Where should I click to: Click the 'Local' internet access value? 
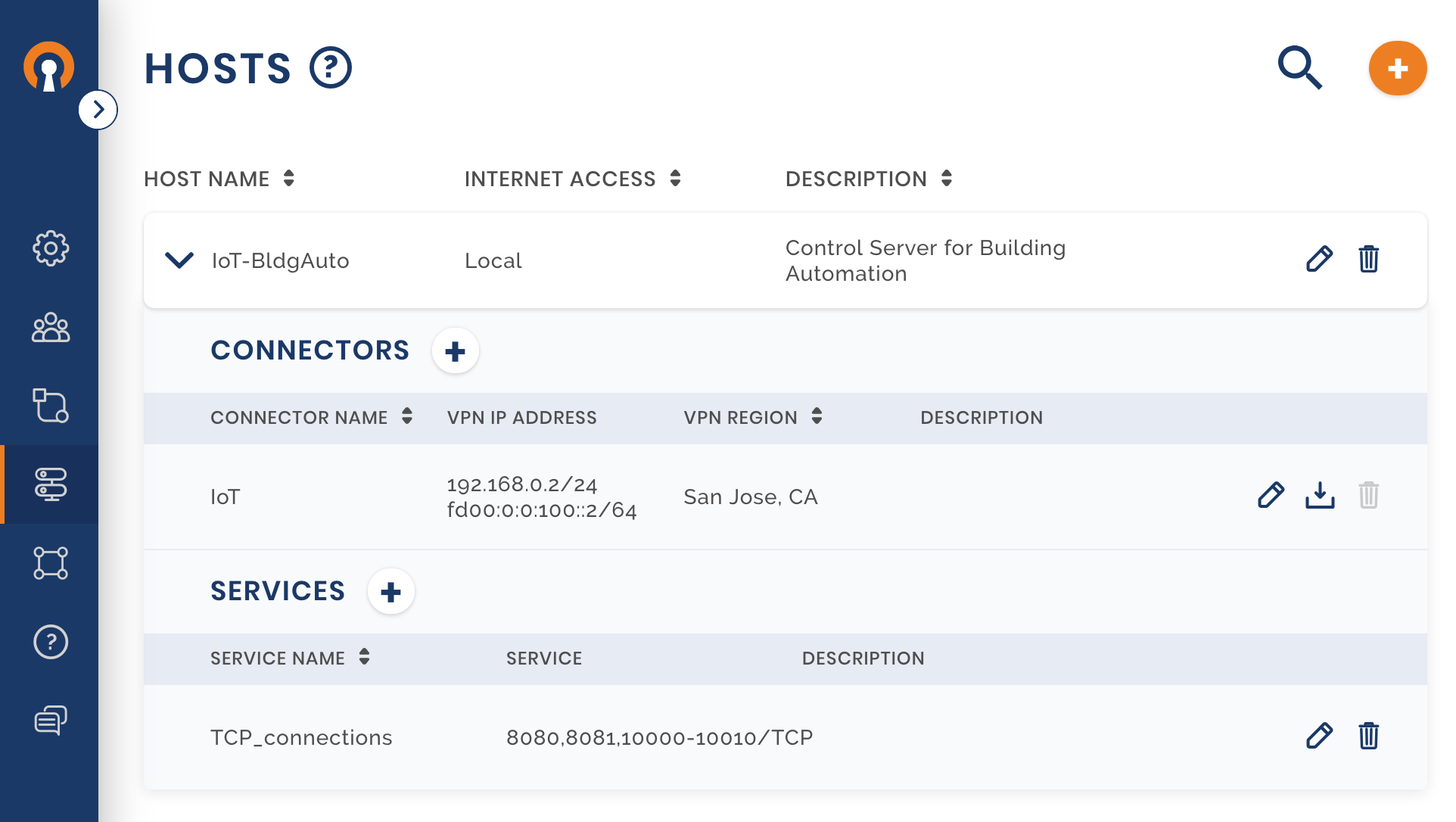pyautogui.click(x=493, y=260)
